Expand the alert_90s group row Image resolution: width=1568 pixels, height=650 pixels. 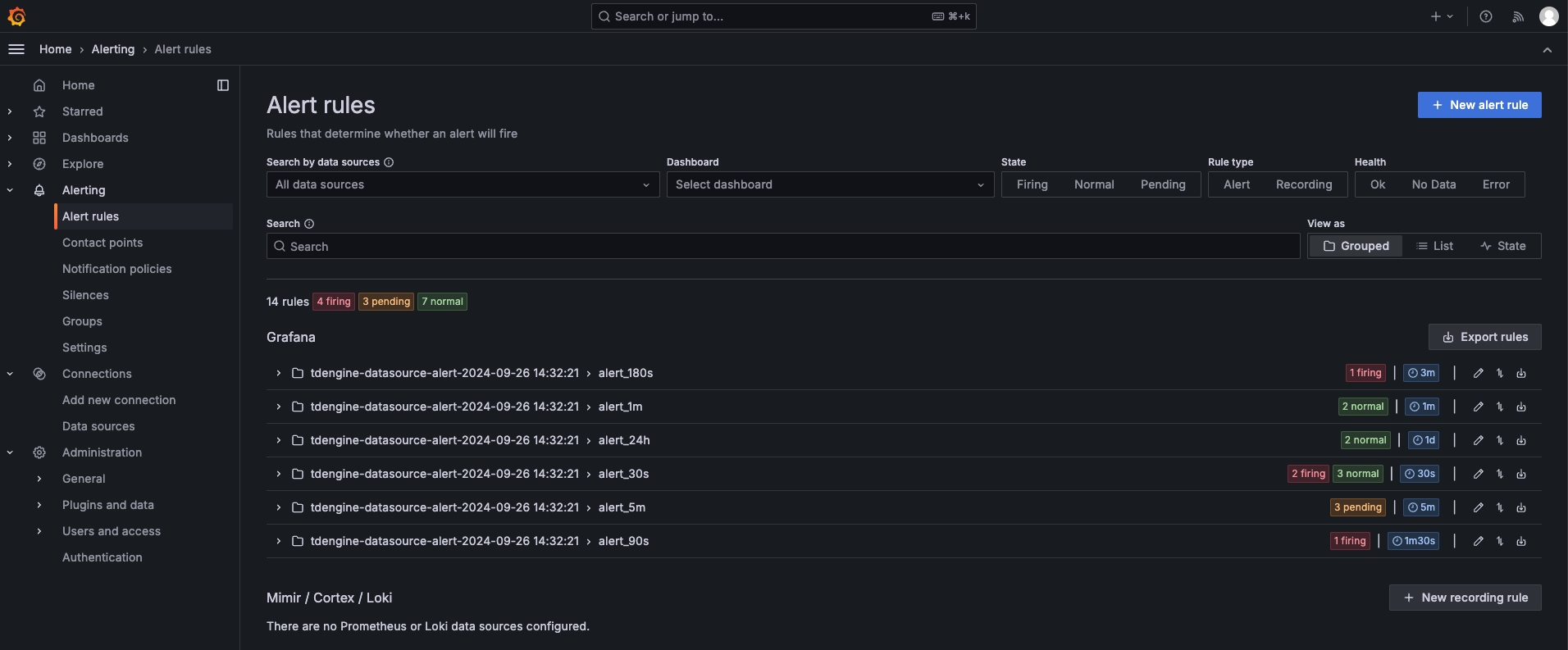click(x=278, y=541)
